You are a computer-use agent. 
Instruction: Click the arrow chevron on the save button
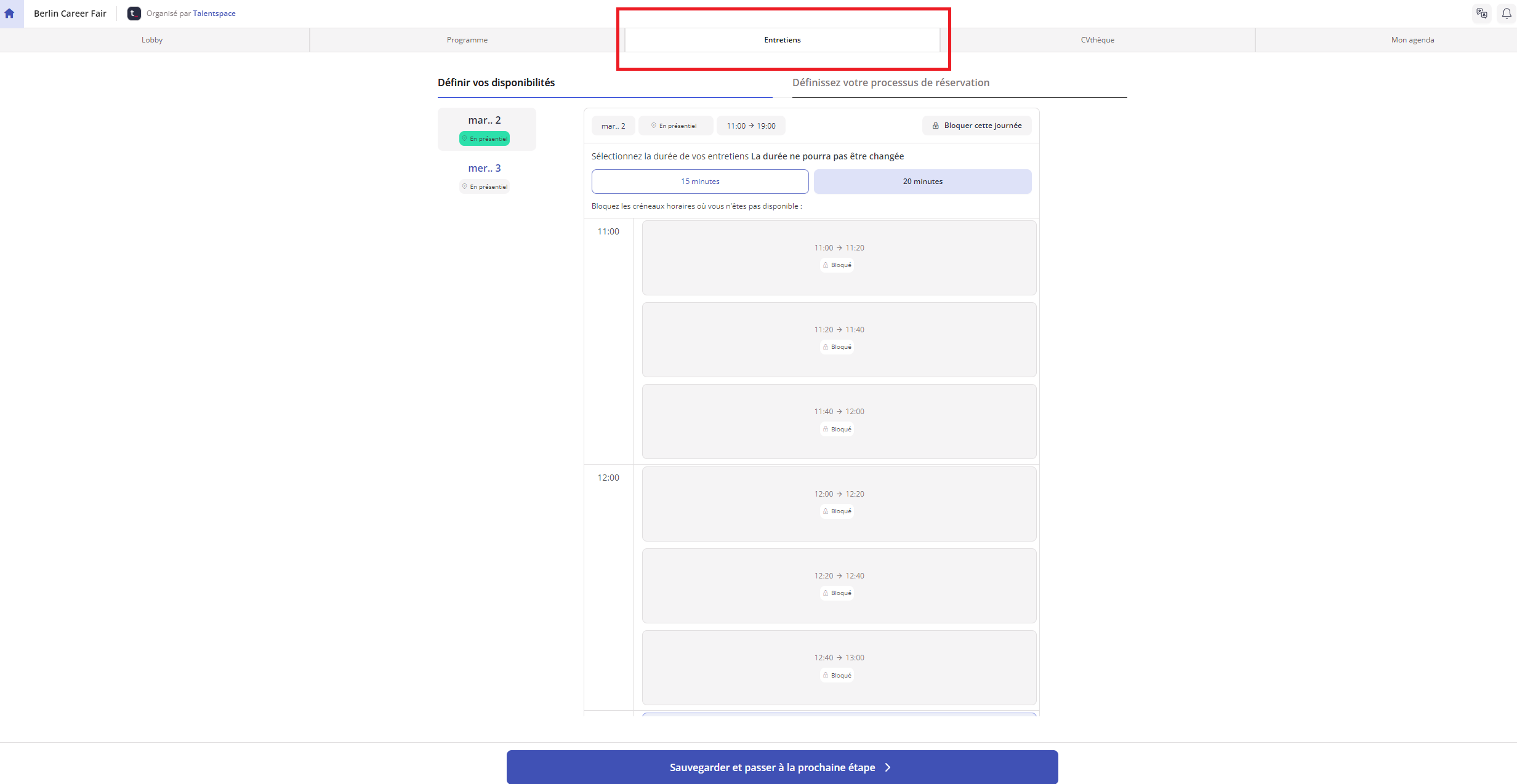pos(888,767)
